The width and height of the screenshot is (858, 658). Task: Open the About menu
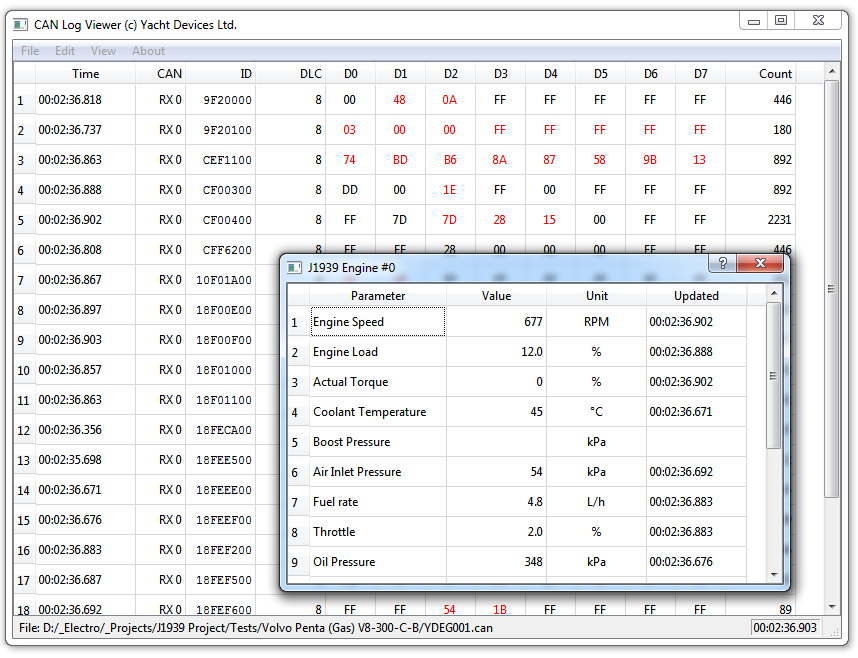[x=148, y=51]
